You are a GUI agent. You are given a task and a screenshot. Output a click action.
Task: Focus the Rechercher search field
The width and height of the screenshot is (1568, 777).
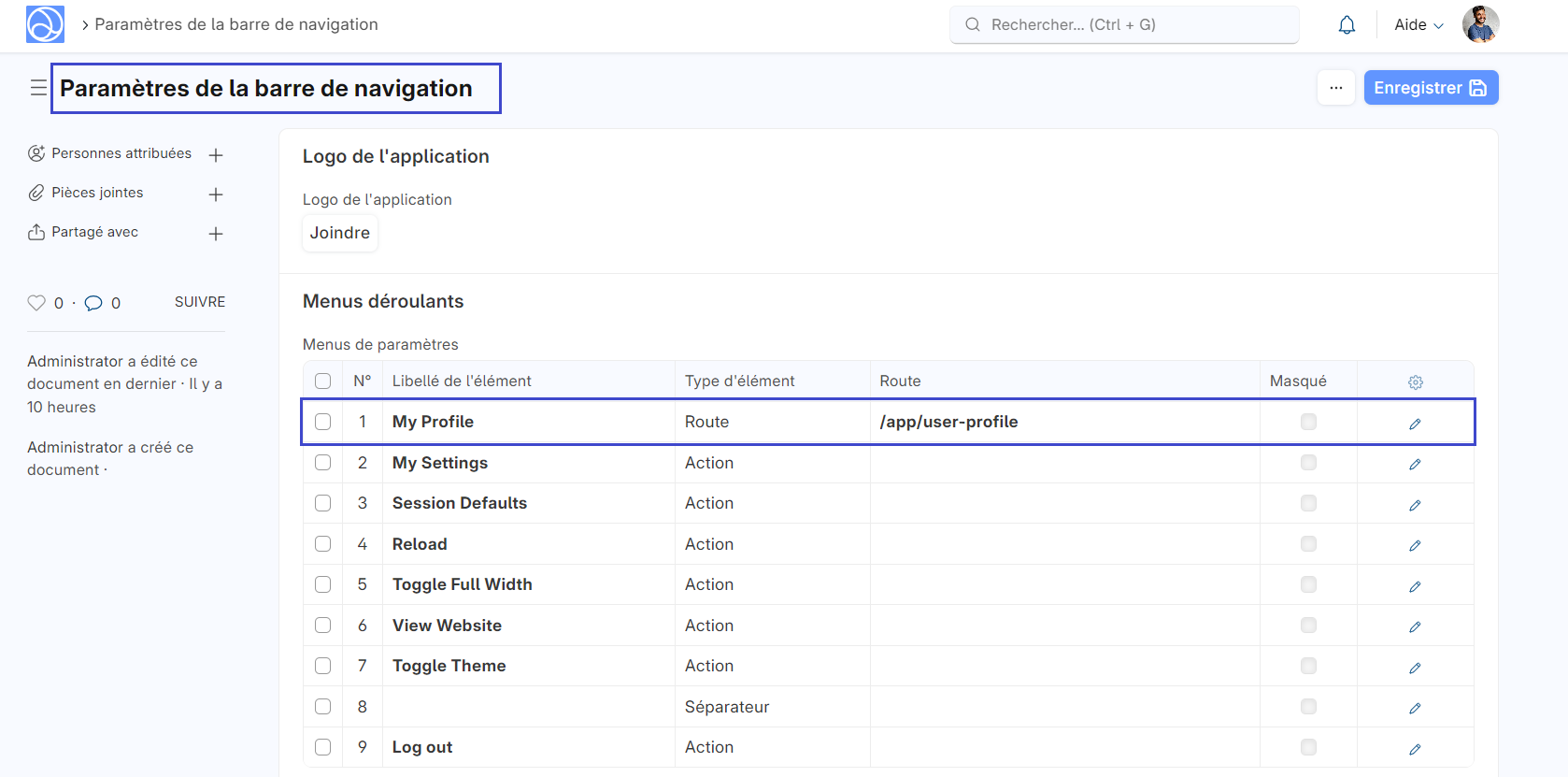(x=1125, y=25)
